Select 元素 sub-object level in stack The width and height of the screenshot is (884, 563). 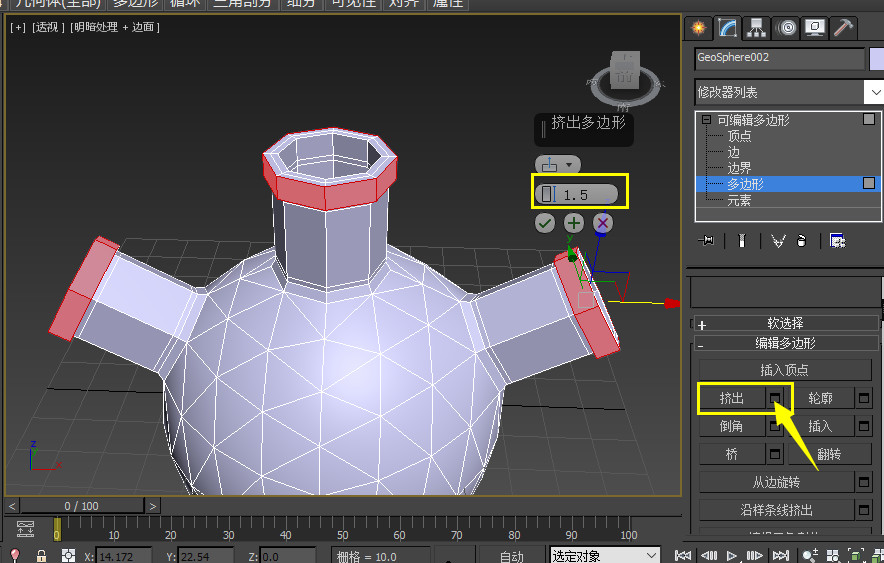pos(739,200)
